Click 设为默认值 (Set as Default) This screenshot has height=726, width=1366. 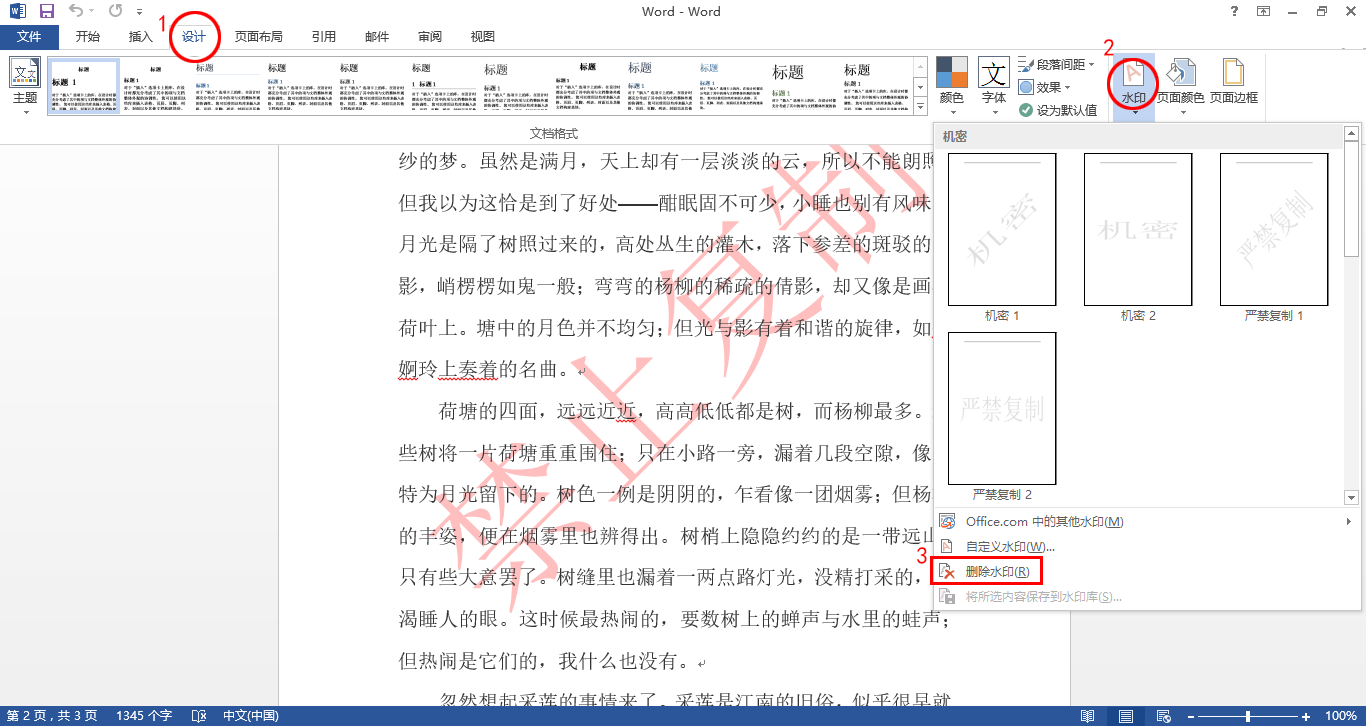[1058, 110]
